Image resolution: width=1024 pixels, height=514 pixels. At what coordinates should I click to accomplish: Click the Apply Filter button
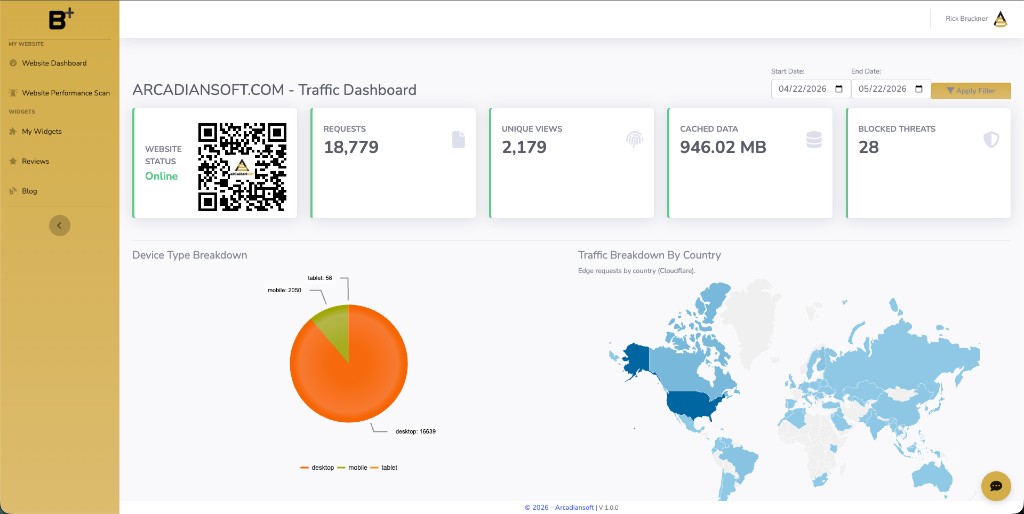pyautogui.click(x=970, y=91)
